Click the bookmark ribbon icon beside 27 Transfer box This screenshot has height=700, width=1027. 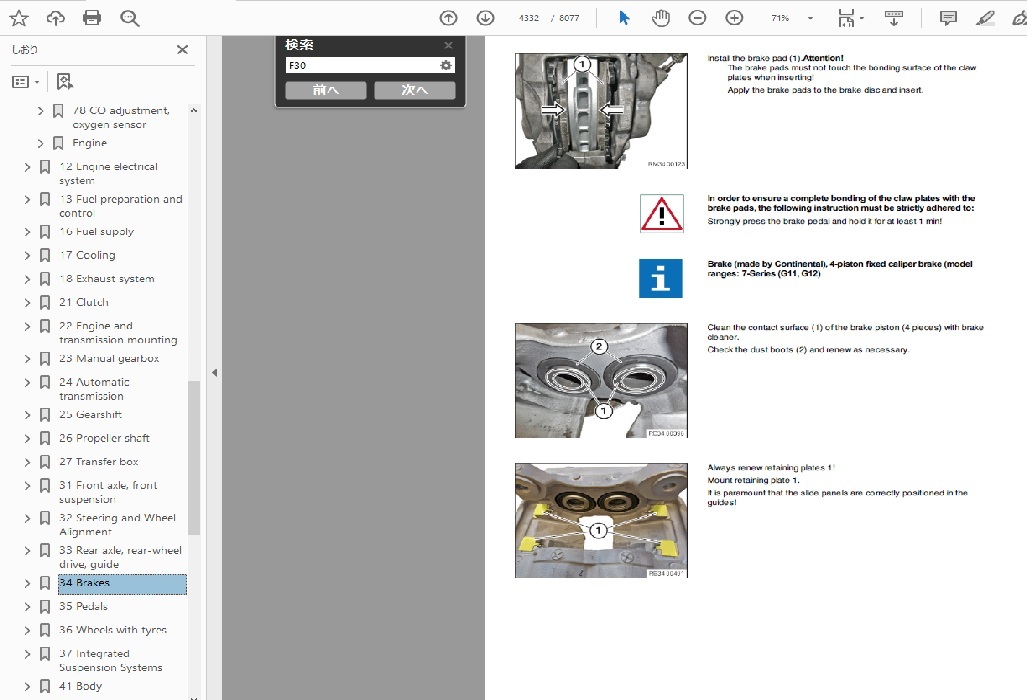[45, 462]
